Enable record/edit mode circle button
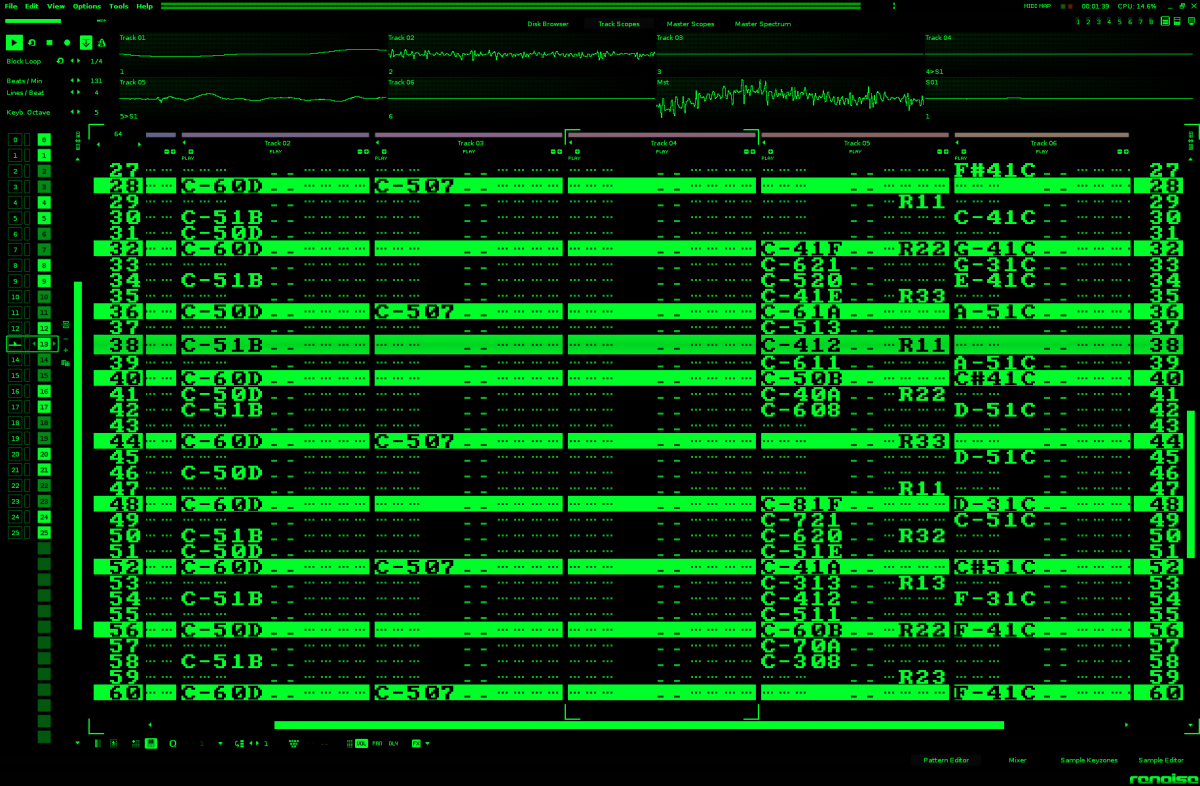 67,43
